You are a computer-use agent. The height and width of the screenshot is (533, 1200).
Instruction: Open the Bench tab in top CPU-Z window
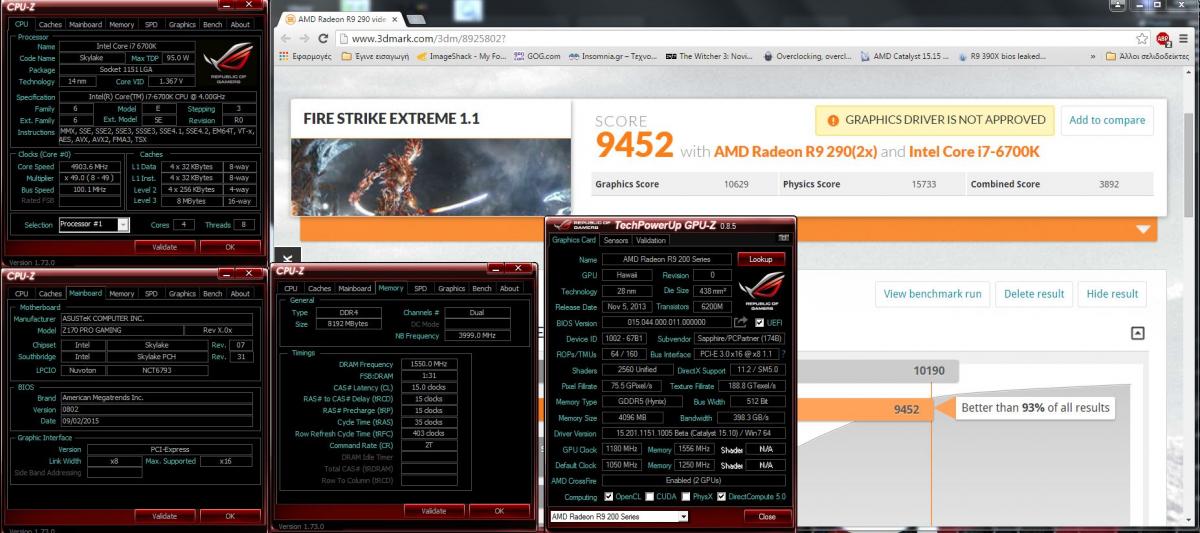click(x=212, y=24)
